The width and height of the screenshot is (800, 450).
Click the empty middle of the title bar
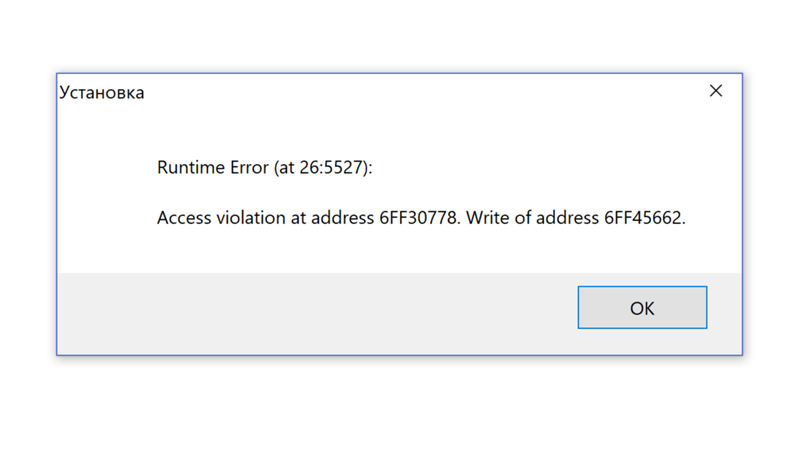400,92
